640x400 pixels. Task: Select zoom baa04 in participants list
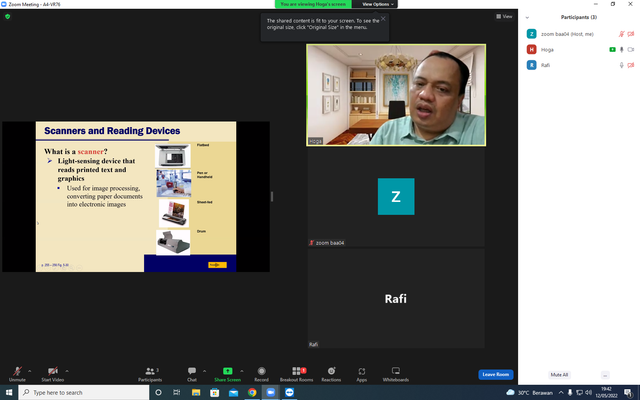(580, 34)
